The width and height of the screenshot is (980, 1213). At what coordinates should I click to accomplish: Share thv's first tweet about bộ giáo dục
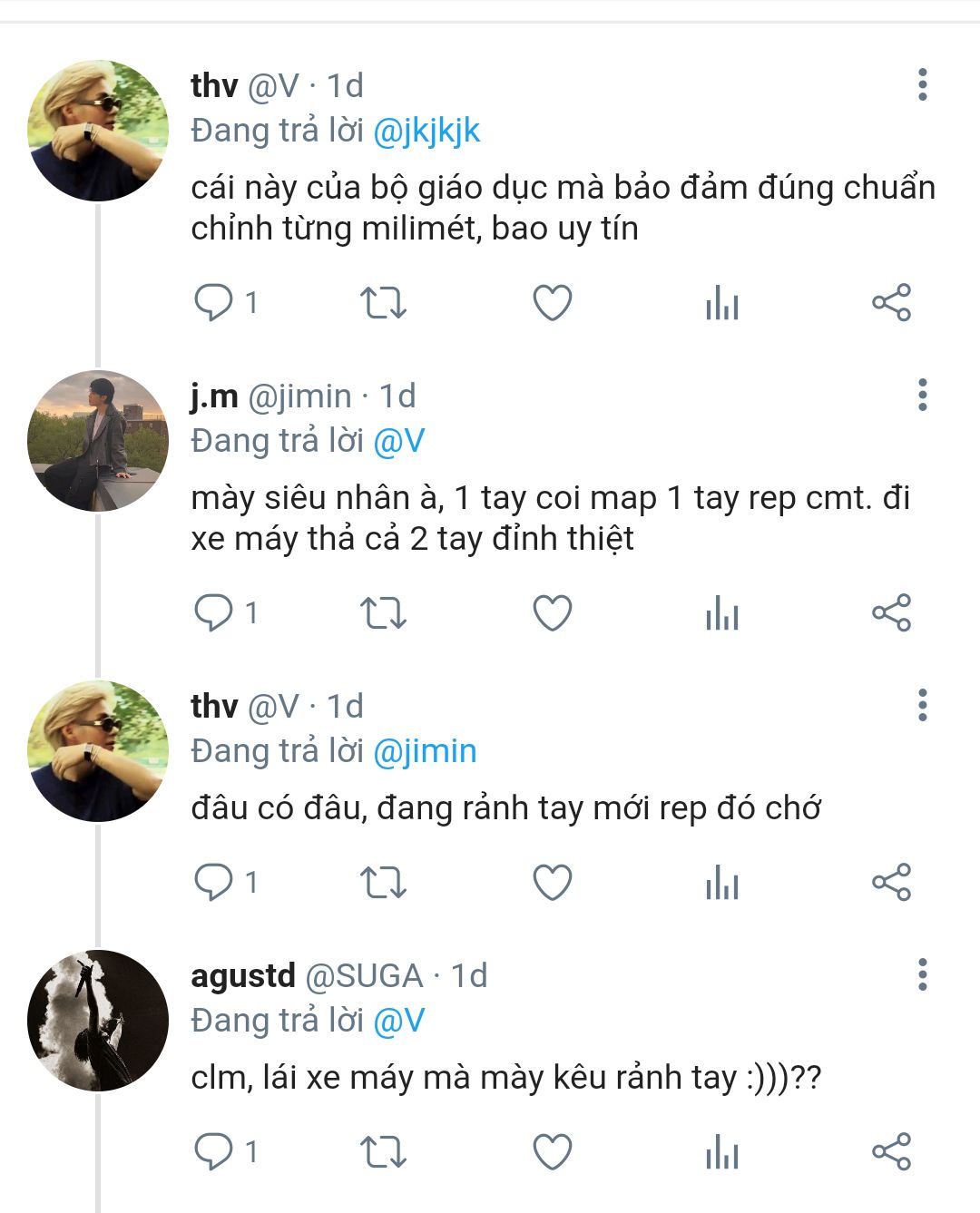pos(891,303)
